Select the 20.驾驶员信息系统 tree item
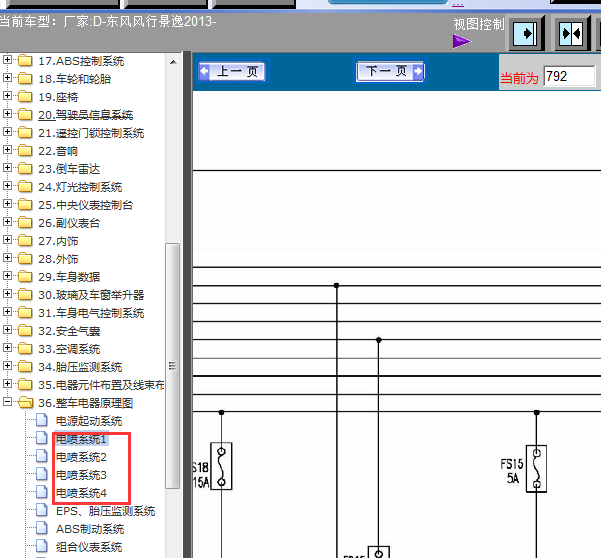Viewport: 601px width, 558px height. pyautogui.click(x=85, y=115)
